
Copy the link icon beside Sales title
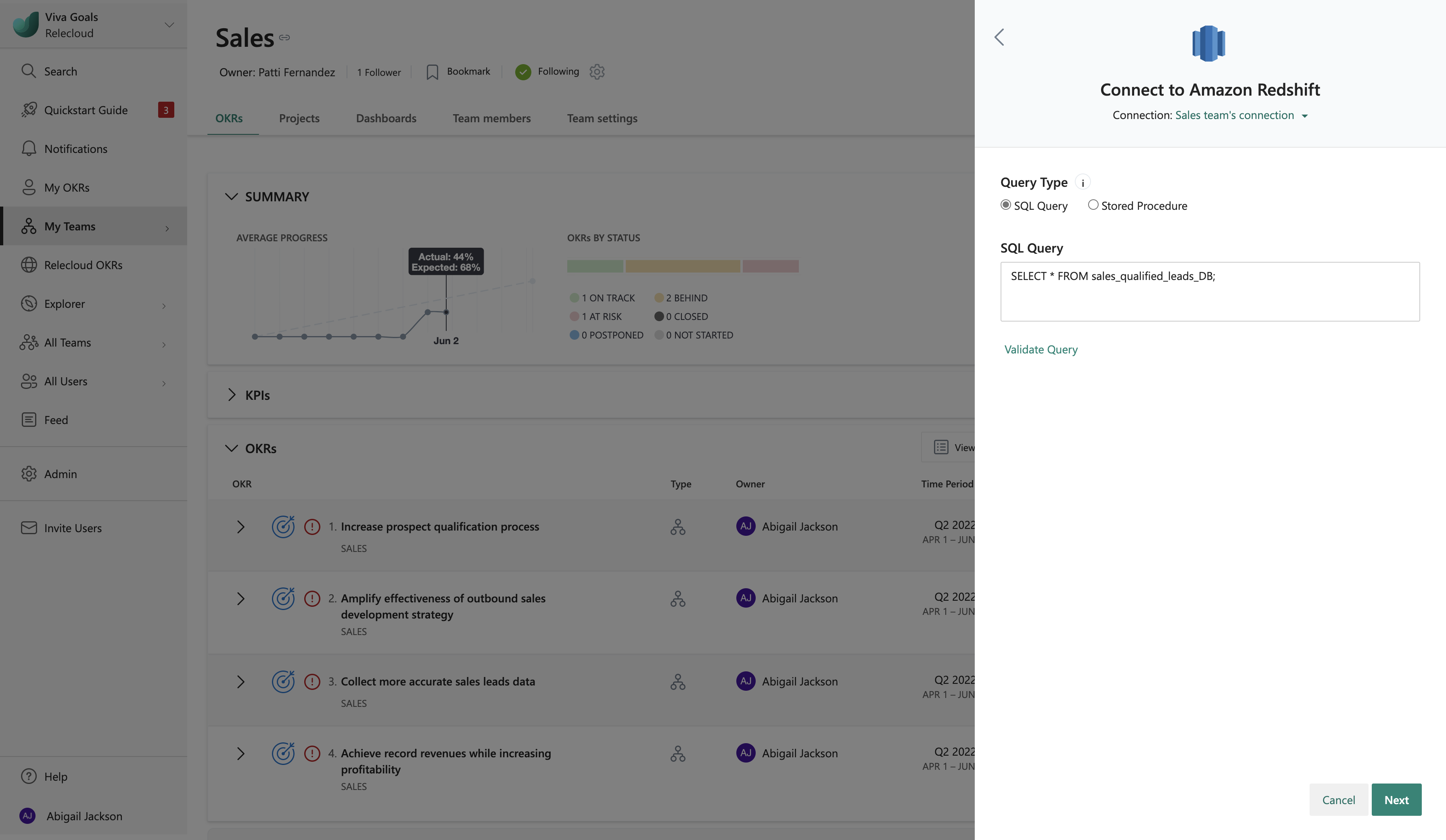(284, 38)
